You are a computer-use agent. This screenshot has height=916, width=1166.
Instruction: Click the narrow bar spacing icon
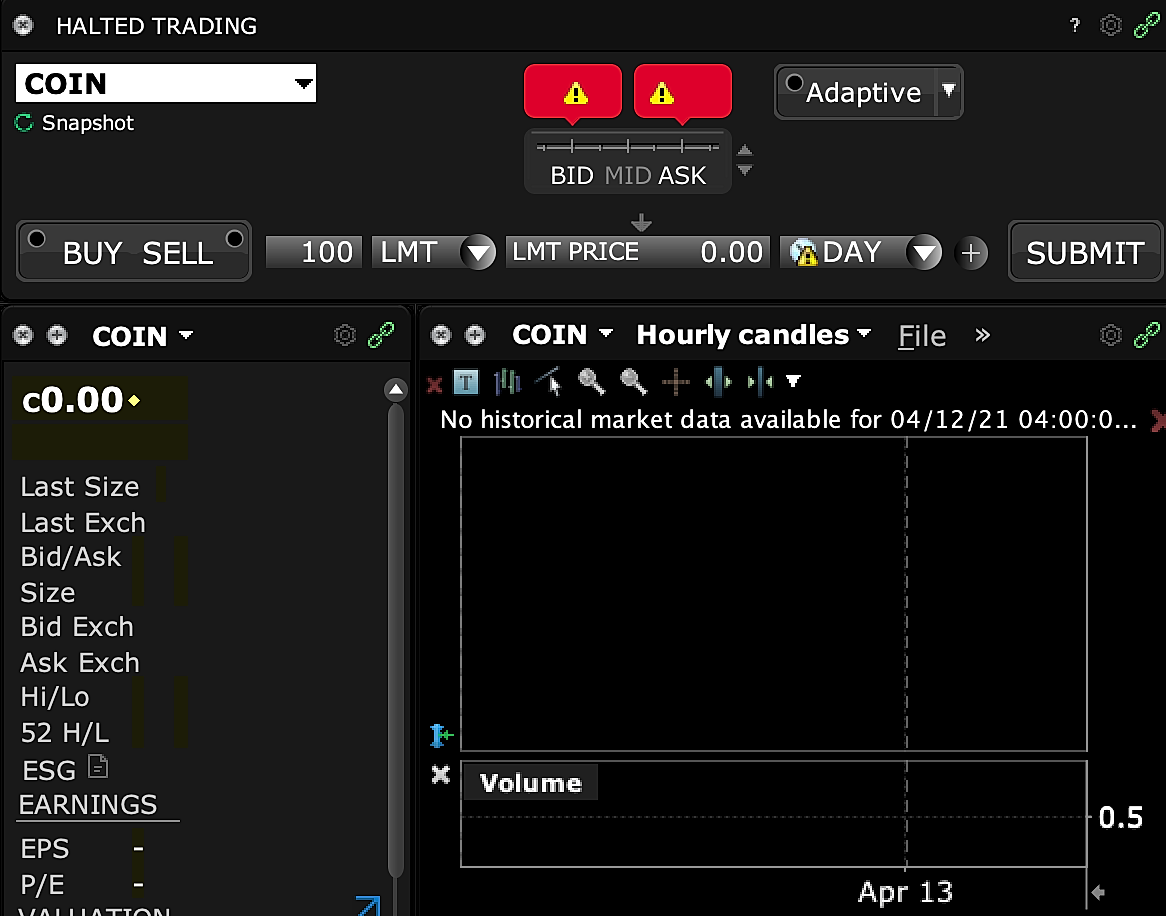click(x=760, y=382)
